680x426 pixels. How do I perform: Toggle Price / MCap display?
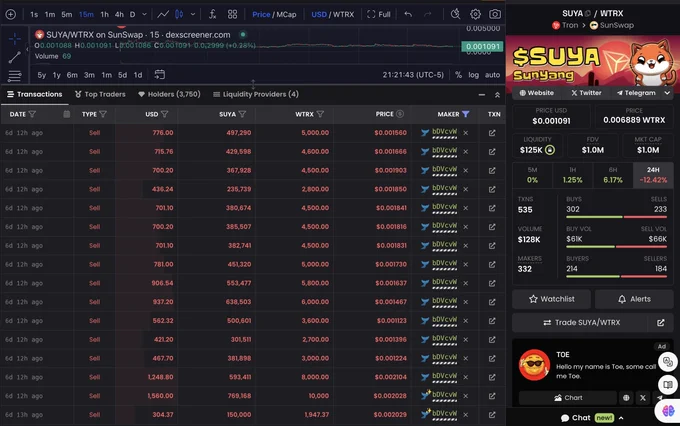point(274,14)
